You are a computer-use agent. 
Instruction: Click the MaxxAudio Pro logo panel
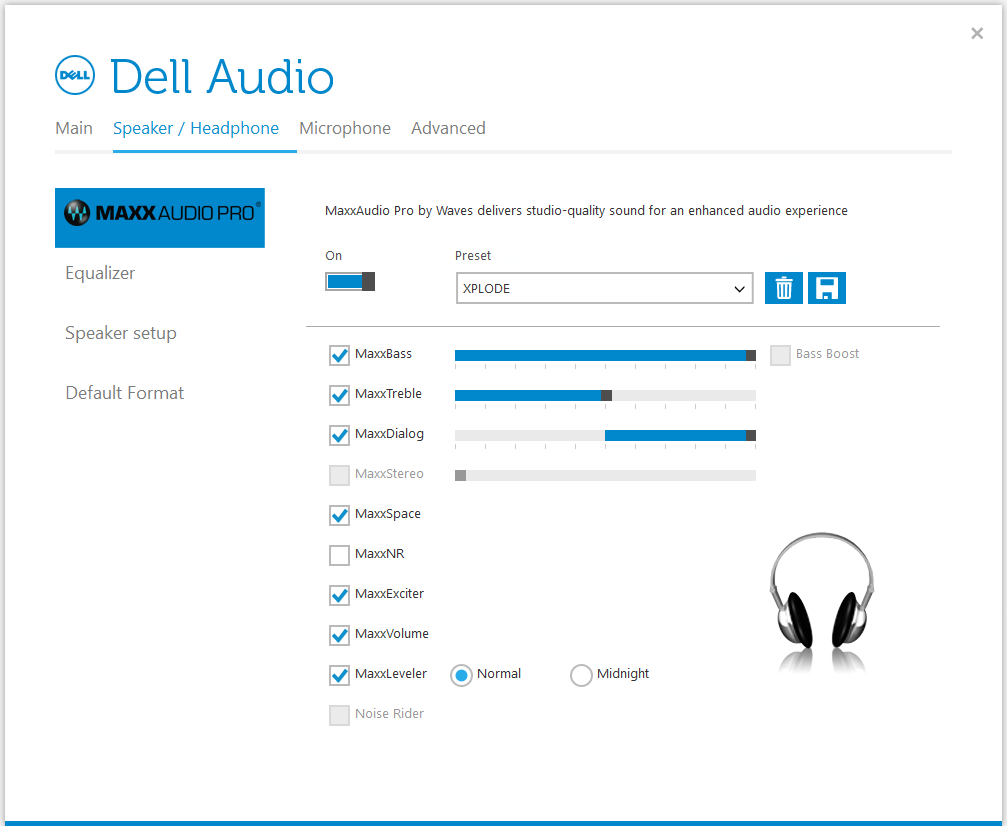160,218
